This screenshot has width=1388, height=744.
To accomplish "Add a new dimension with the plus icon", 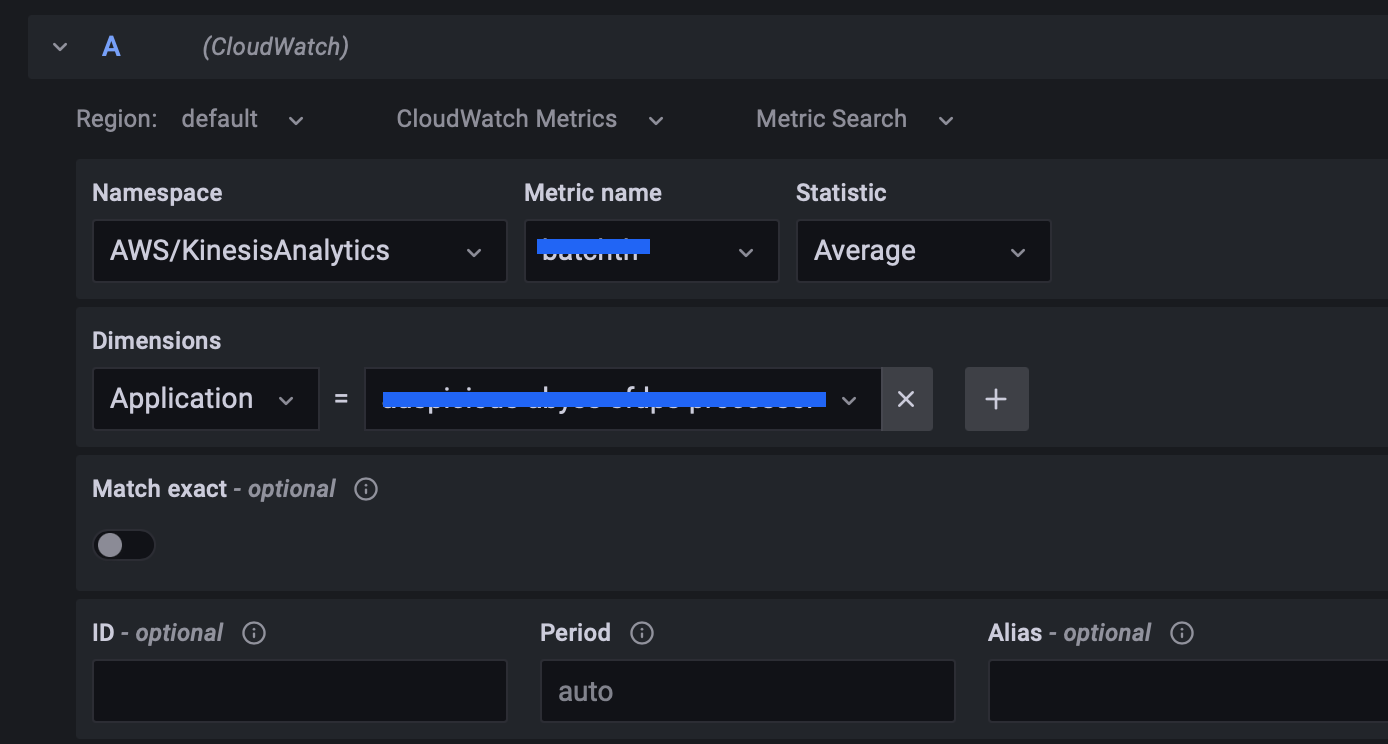I will (996, 399).
